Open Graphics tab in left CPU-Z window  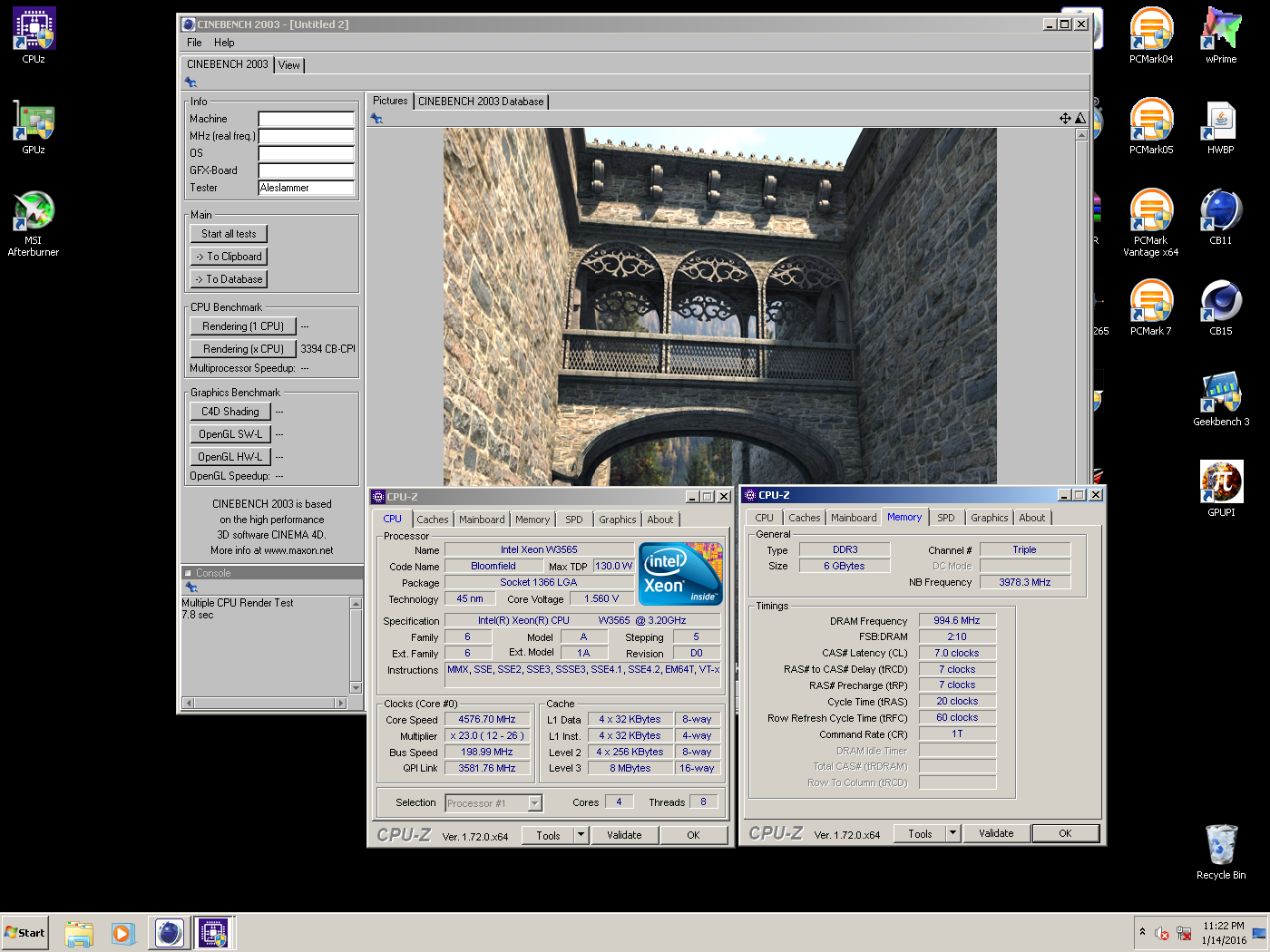coord(618,520)
